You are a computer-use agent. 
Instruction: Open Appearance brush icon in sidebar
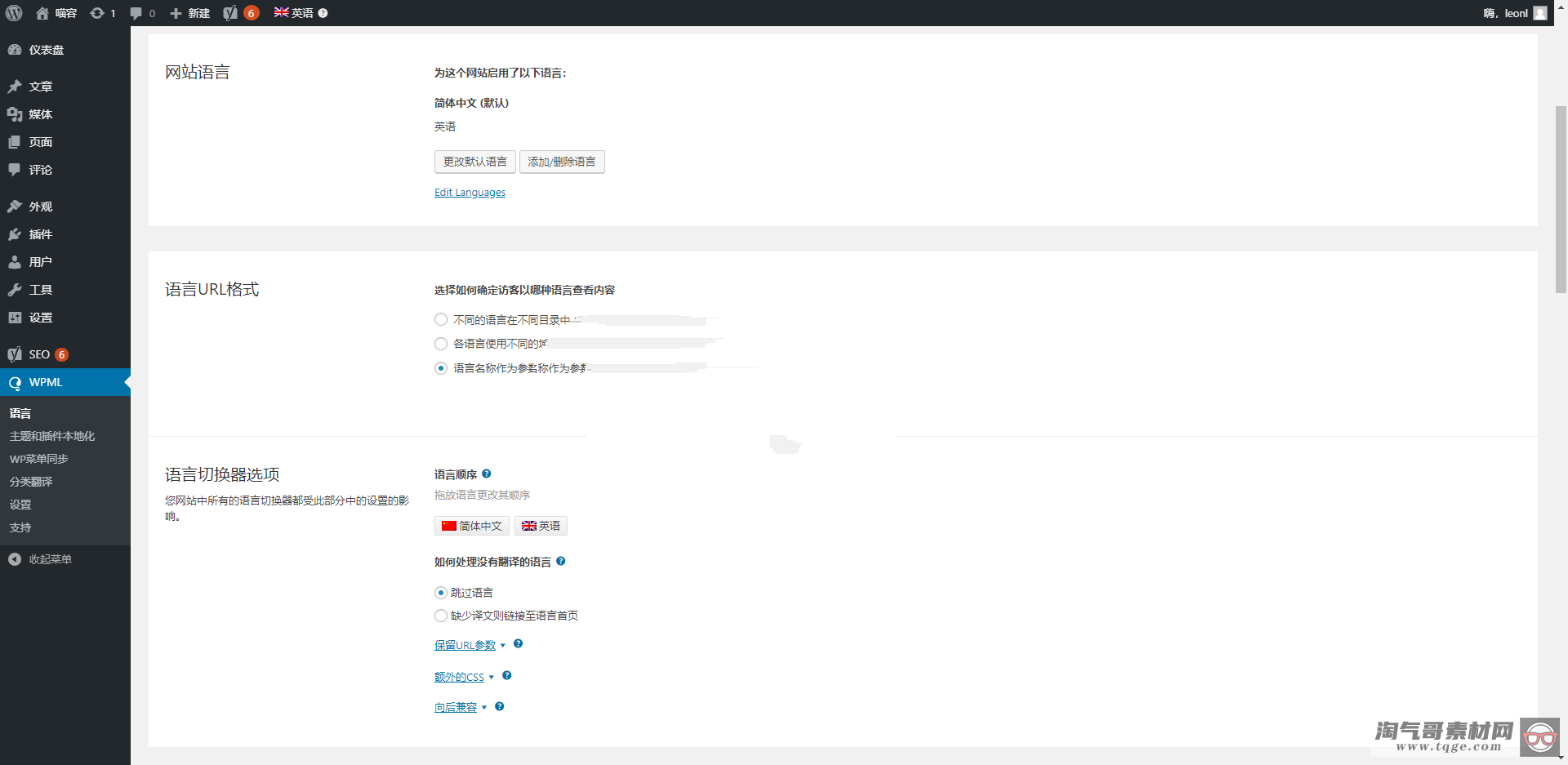click(15, 207)
